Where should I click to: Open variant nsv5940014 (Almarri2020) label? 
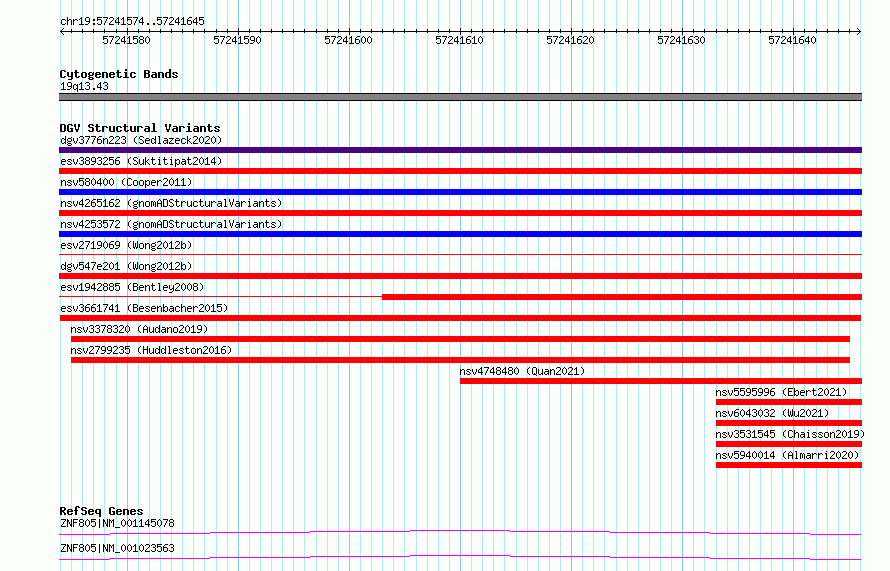click(787, 455)
